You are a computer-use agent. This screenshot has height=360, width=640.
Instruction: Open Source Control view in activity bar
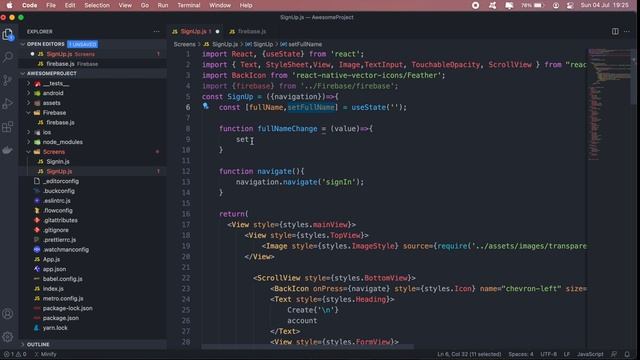tap(8, 80)
